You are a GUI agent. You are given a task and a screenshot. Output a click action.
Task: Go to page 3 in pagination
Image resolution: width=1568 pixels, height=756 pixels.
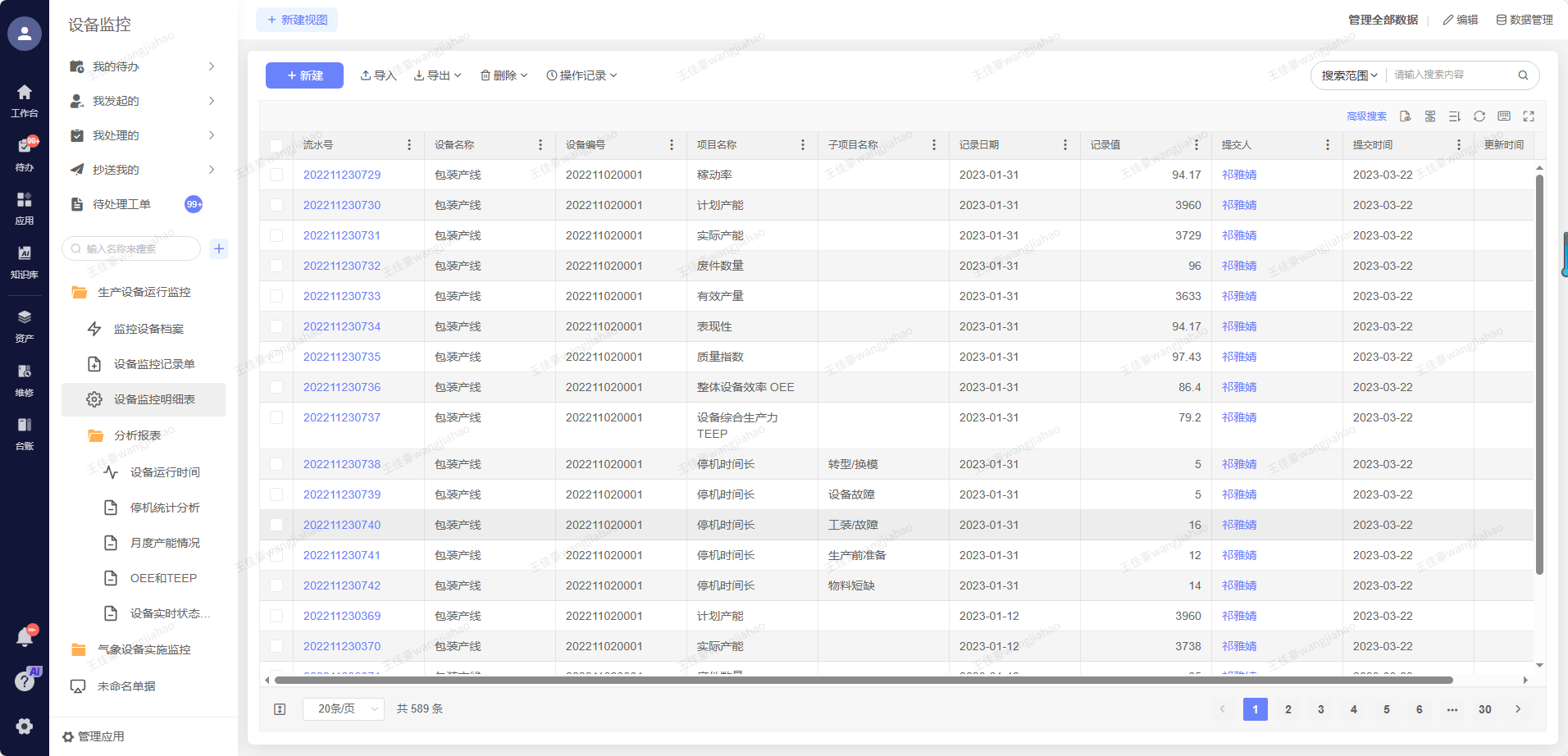1320,709
